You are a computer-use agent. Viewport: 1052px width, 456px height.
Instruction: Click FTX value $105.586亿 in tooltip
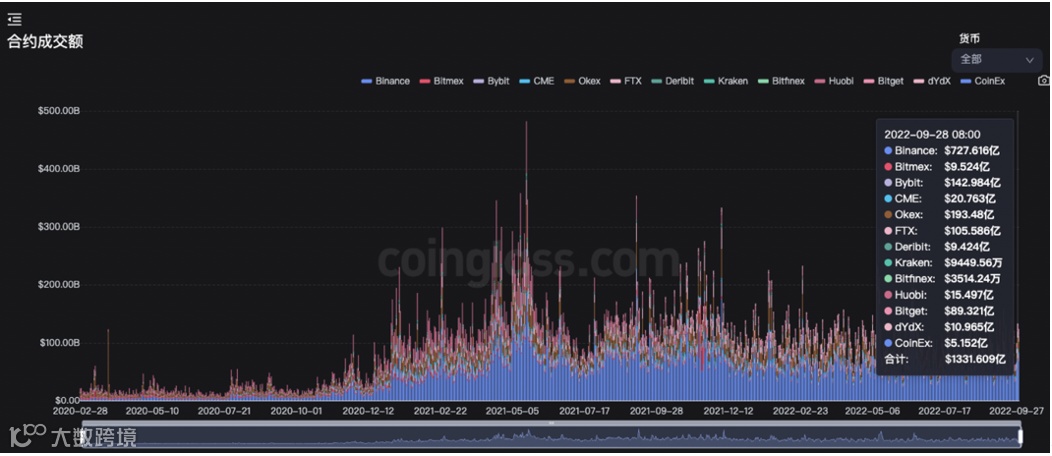(x=972, y=231)
